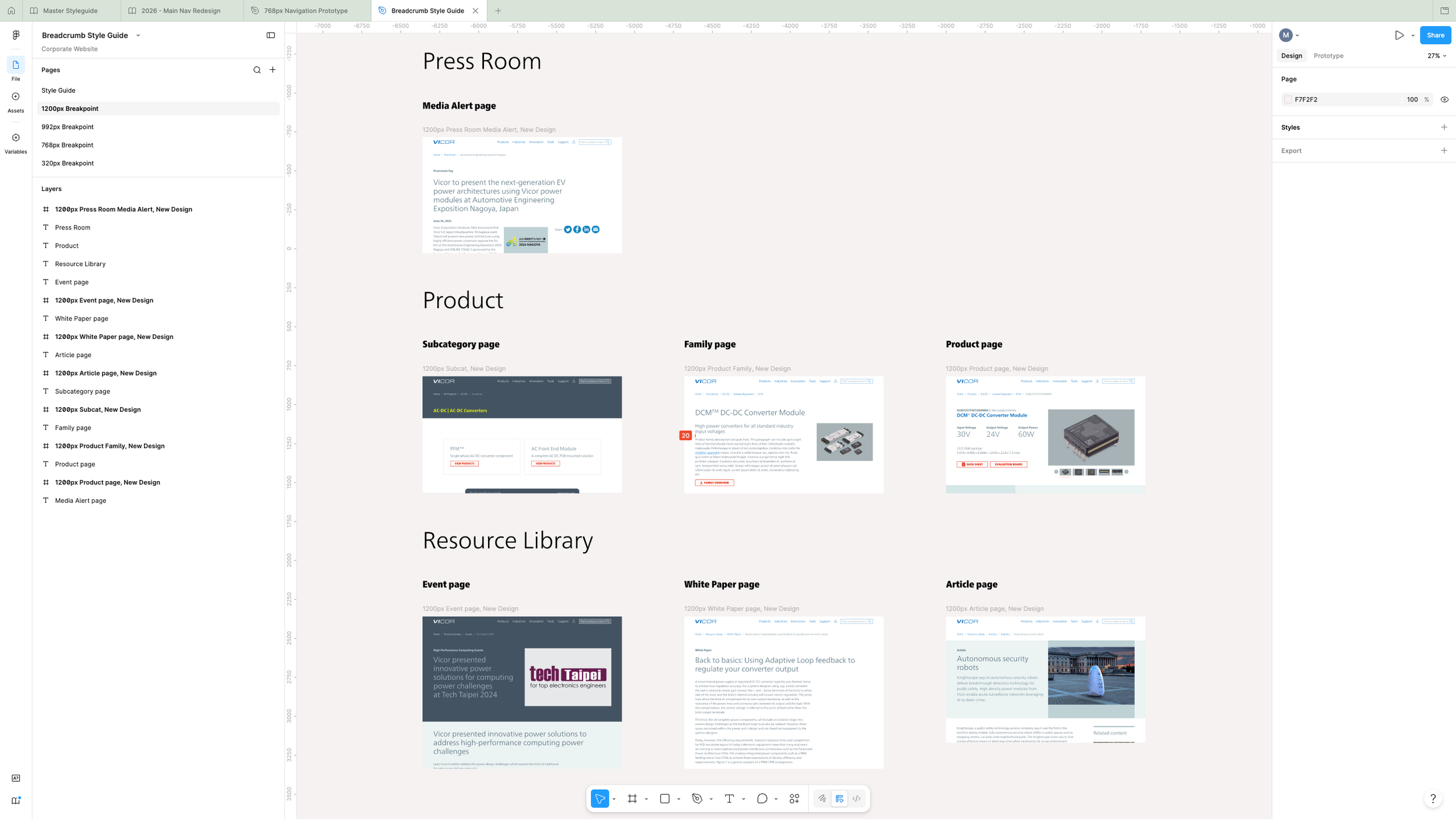Click the Present play icon
Screen dimensions: 1456x819
pyautogui.click(x=1399, y=35)
